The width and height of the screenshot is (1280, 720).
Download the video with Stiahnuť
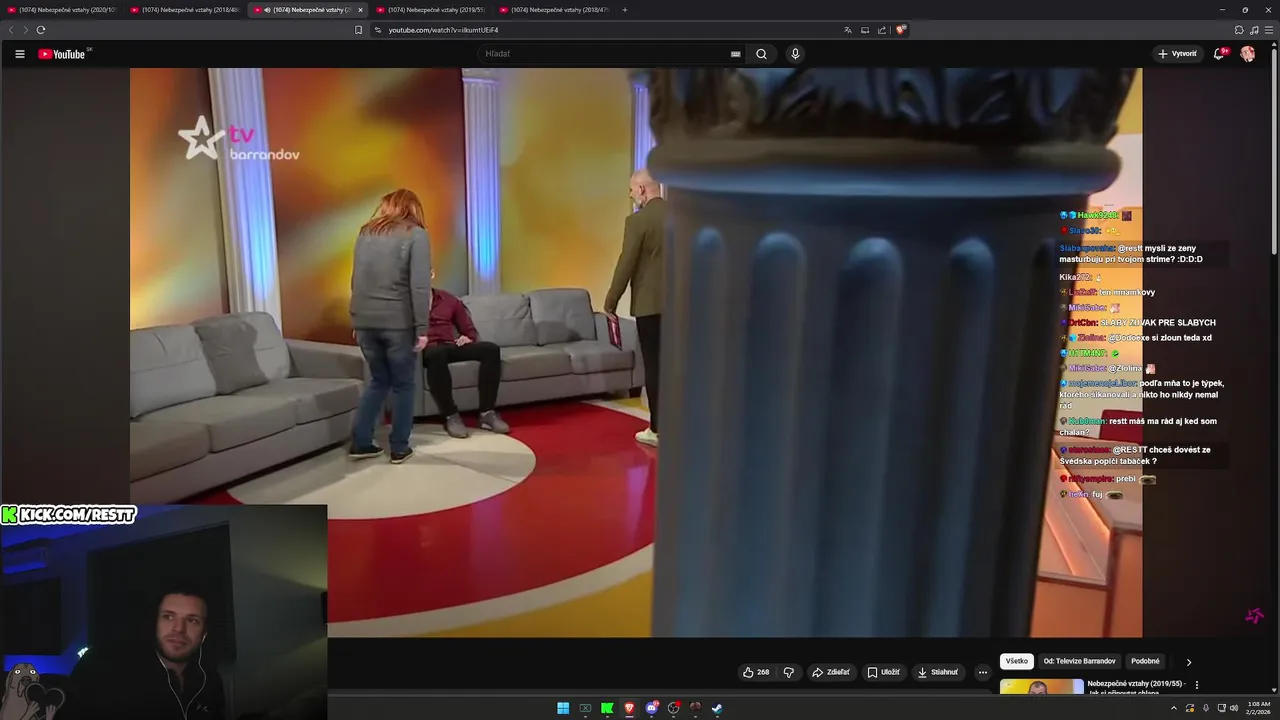pos(938,672)
